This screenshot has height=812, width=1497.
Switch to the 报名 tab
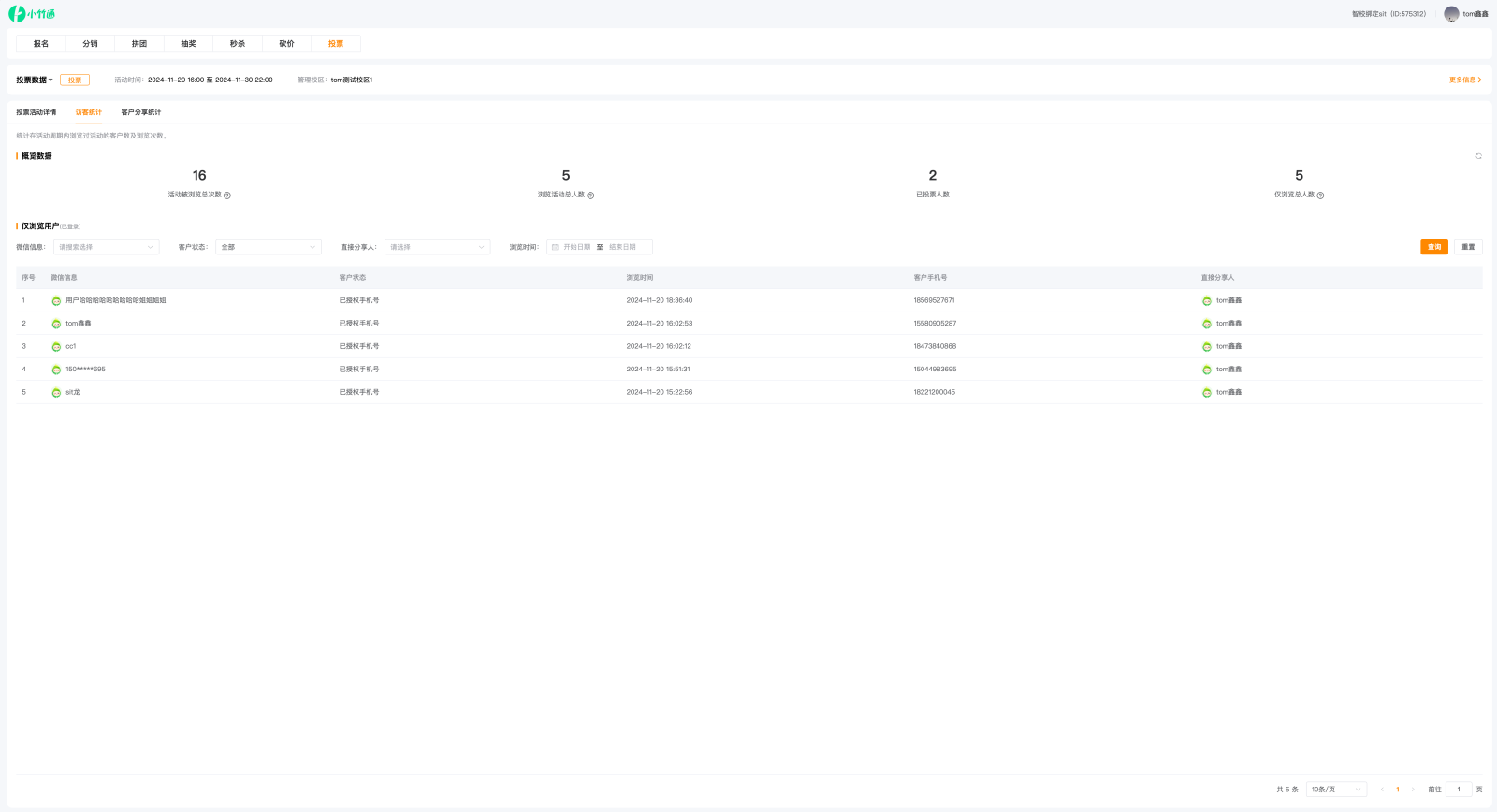(41, 44)
